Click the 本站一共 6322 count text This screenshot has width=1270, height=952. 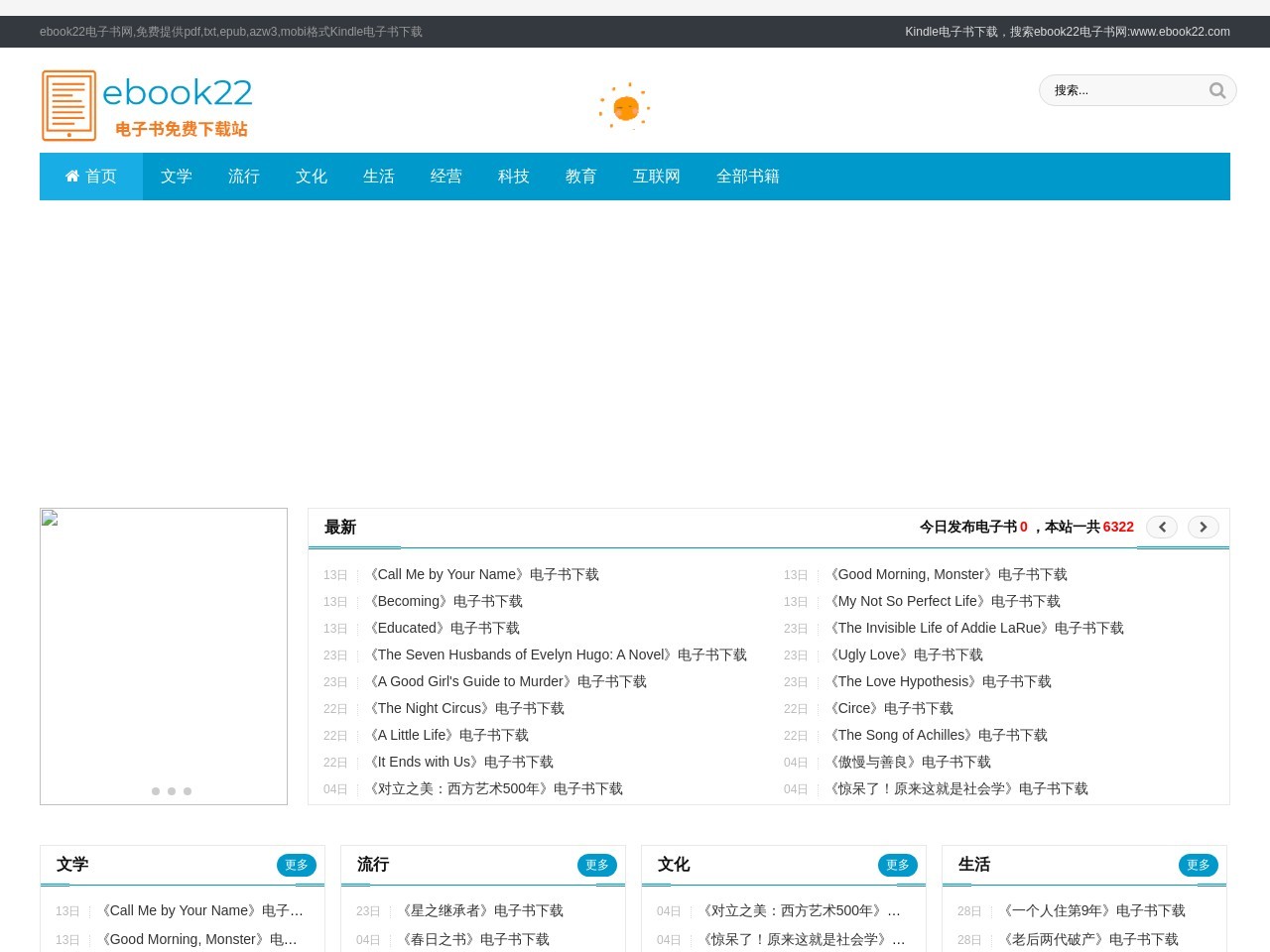click(1089, 527)
